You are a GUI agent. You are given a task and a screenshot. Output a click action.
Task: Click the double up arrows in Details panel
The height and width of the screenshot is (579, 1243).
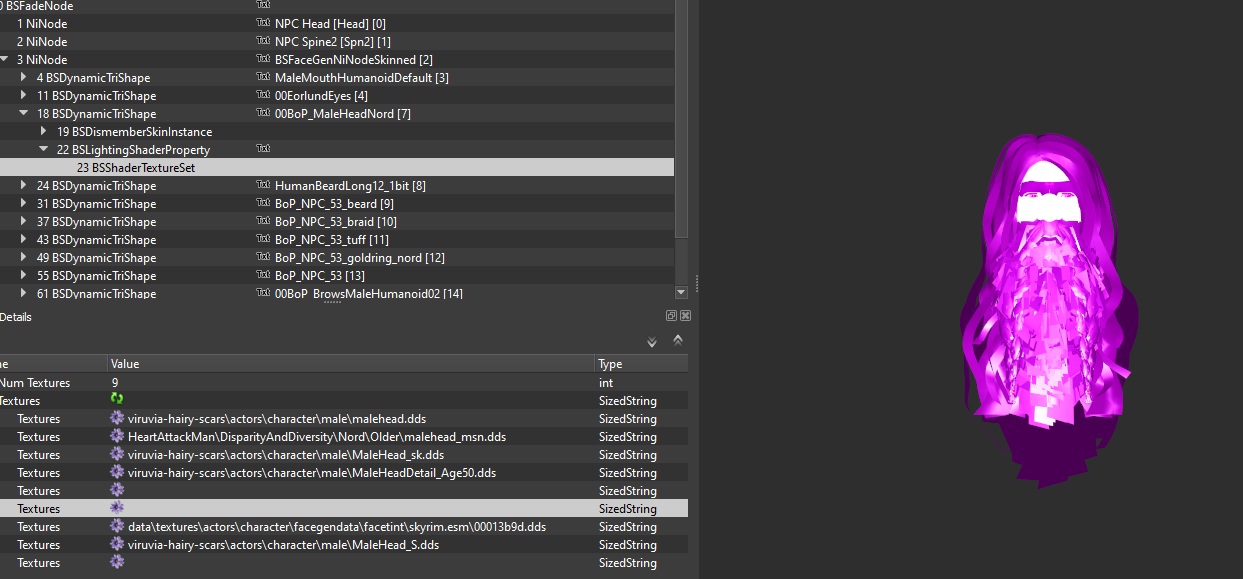pos(677,340)
